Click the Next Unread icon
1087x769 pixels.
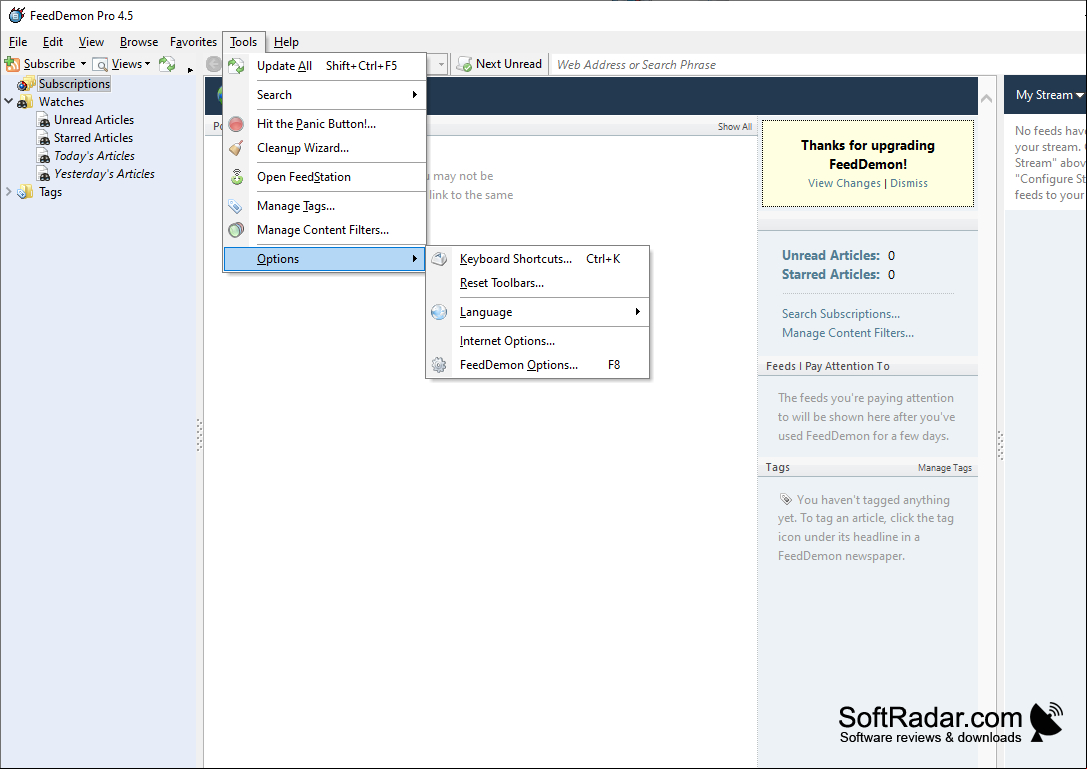[x=464, y=64]
